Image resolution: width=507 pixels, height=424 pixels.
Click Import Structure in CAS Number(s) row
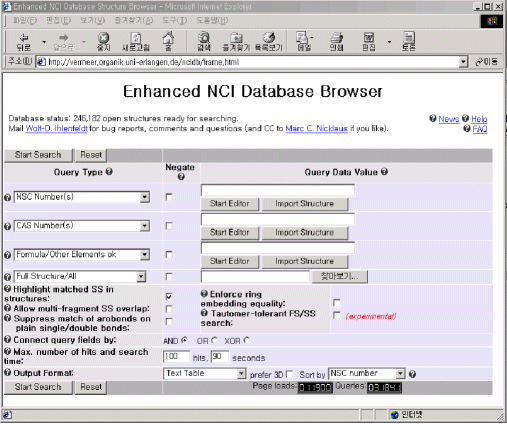click(x=305, y=232)
